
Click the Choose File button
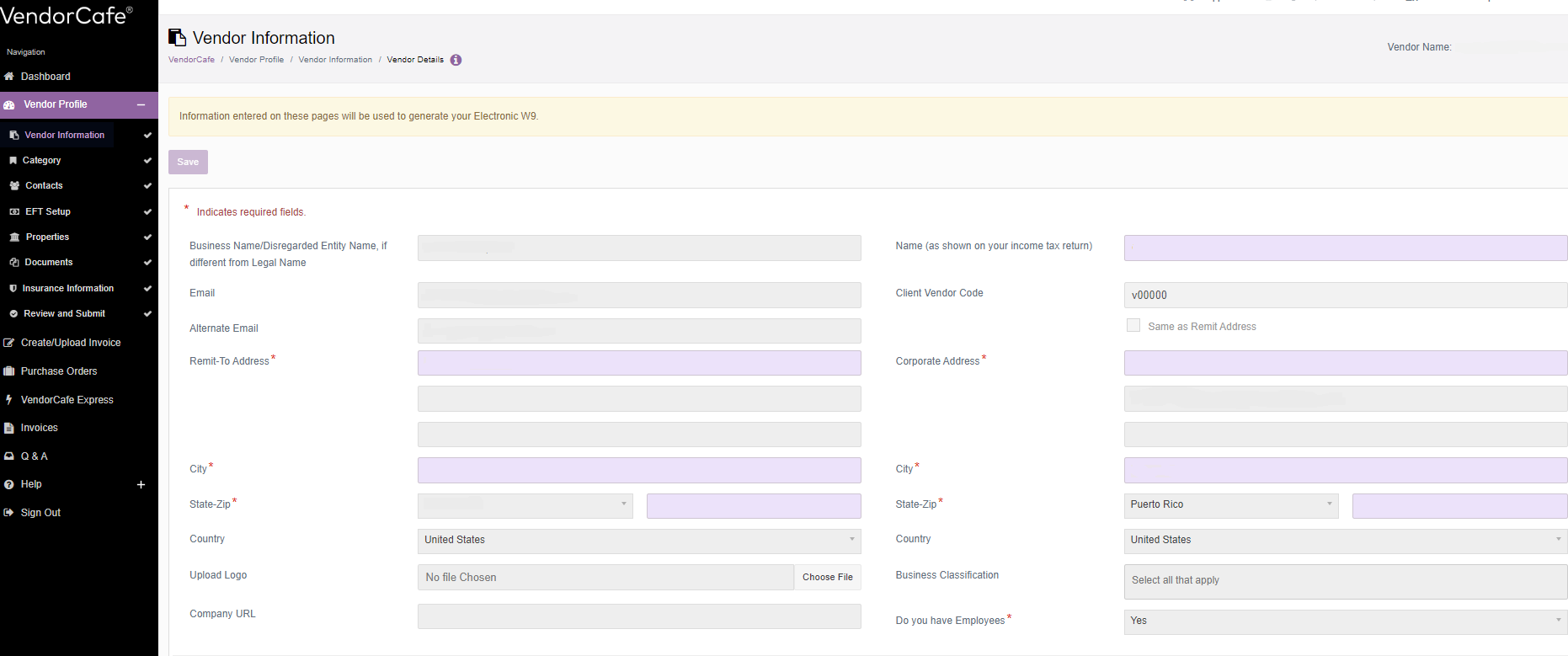(x=827, y=578)
